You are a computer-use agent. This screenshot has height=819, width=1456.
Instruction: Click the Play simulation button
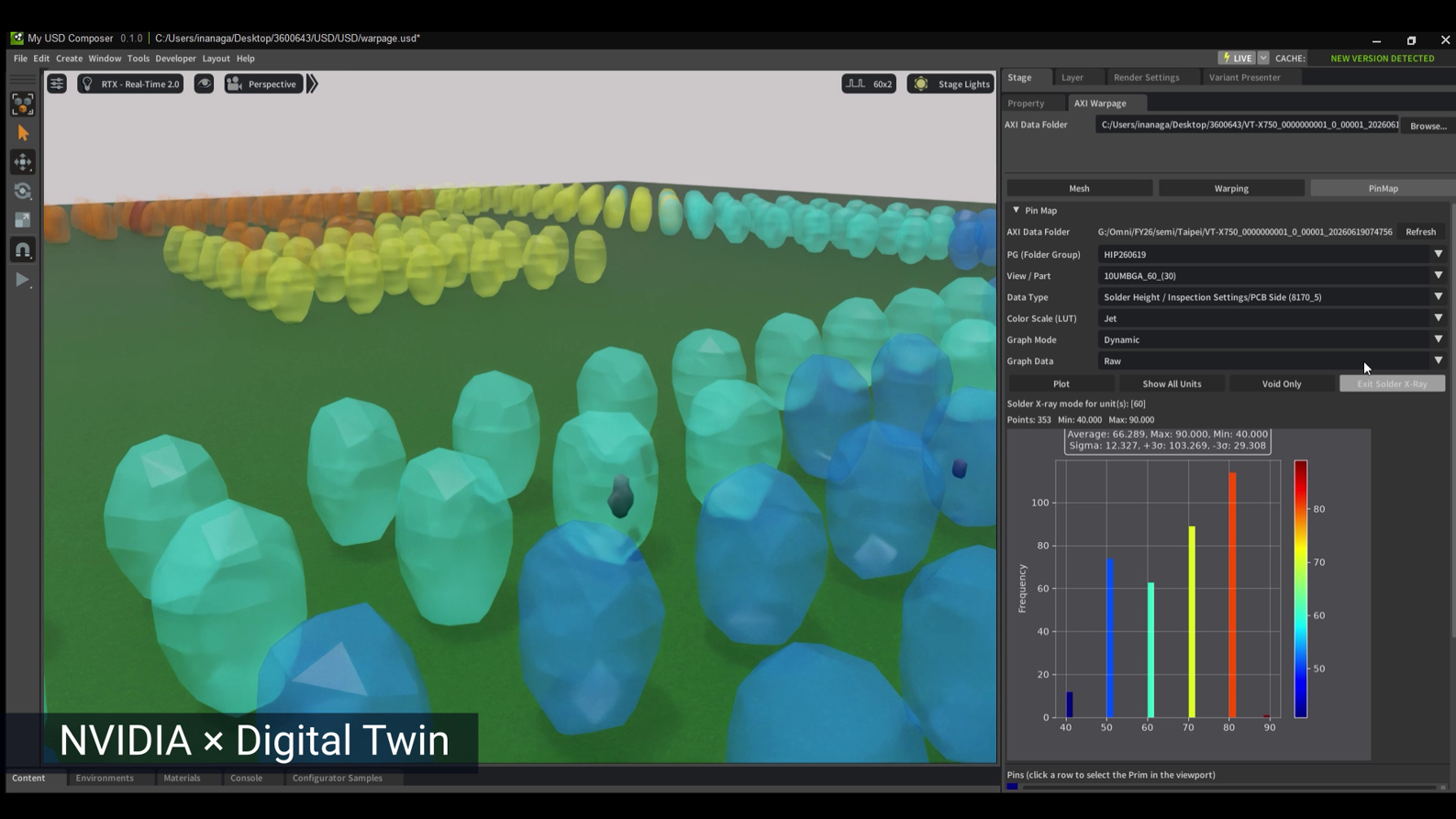[23, 280]
